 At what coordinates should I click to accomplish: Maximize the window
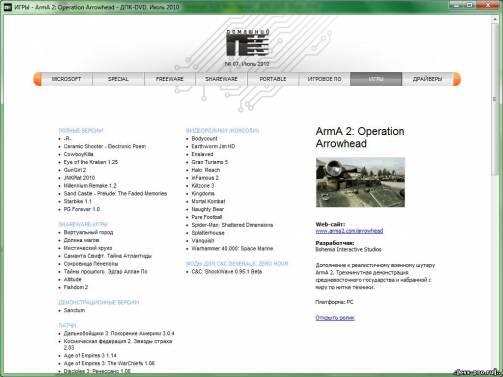click(x=470, y=5)
